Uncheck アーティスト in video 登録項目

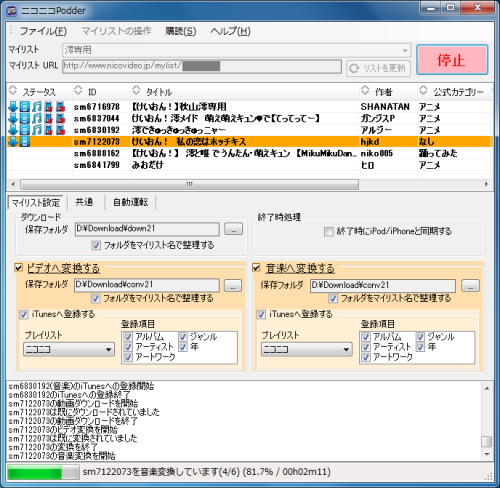[128, 347]
